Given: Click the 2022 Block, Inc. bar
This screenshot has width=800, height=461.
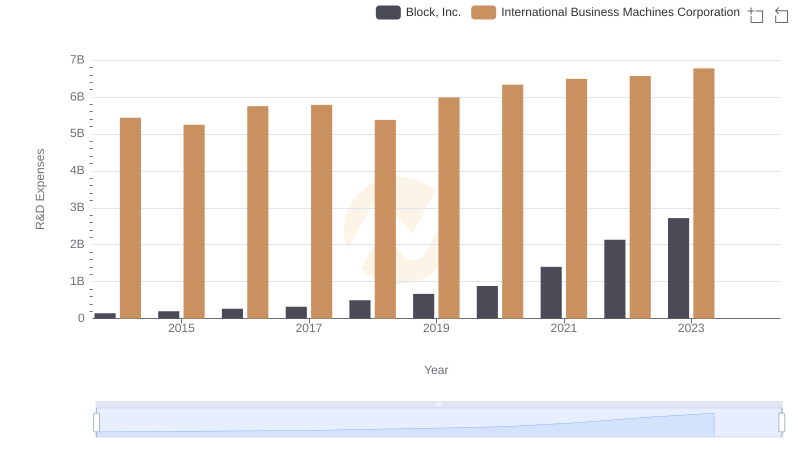Looking at the screenshot, I should [x=615, y=279].
